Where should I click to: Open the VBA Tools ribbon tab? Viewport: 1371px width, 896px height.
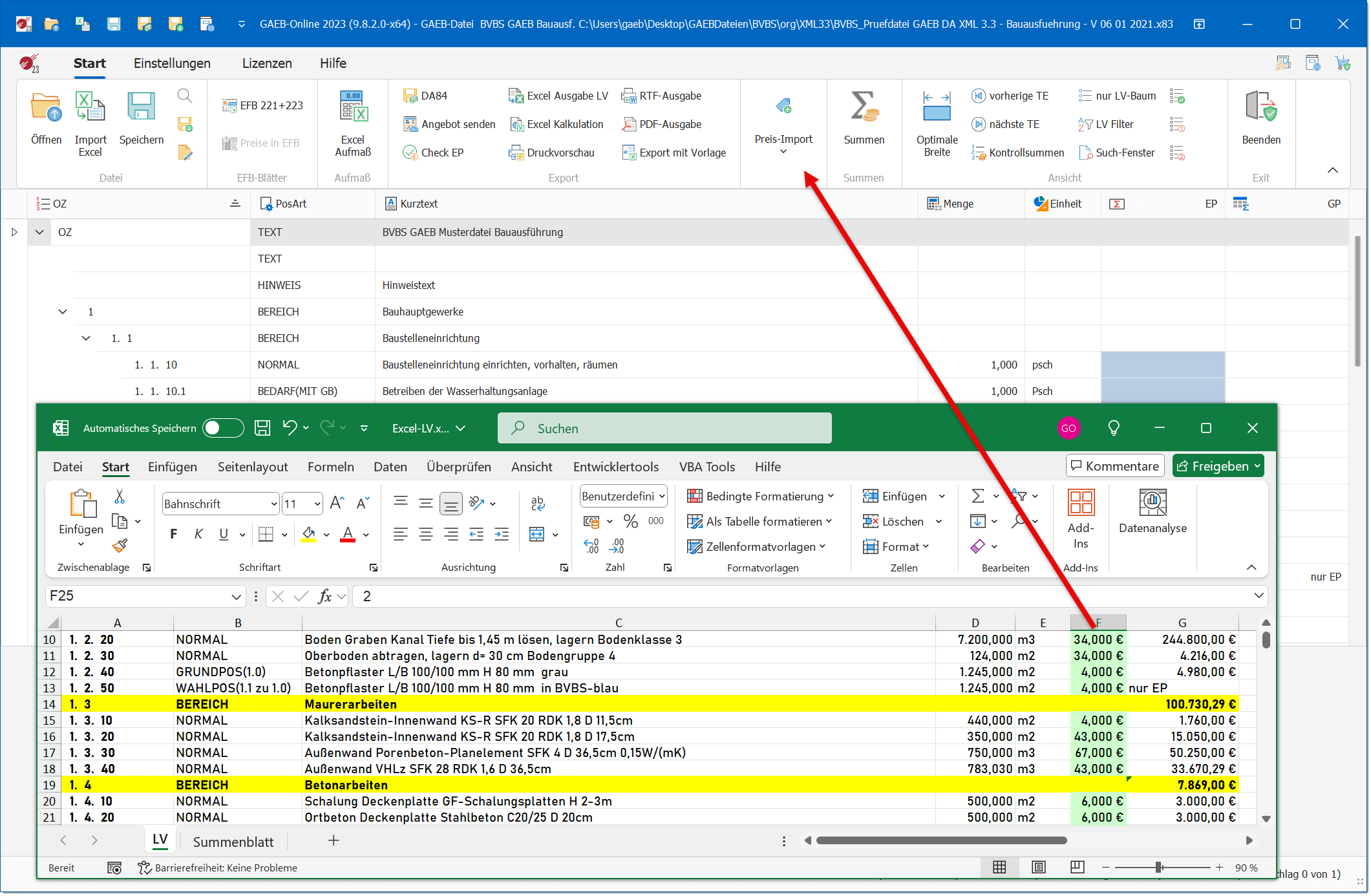tap(707, 466)
